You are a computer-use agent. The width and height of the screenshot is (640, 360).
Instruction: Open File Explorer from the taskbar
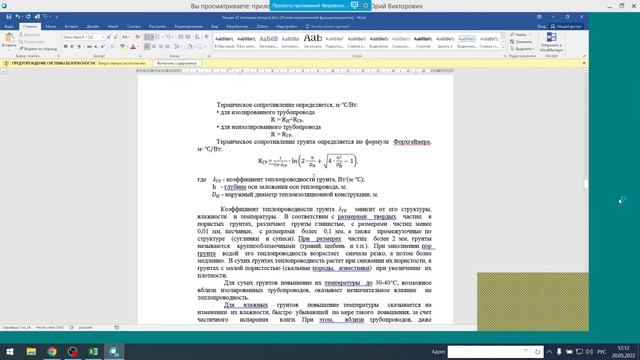click(x=31, y=351)
